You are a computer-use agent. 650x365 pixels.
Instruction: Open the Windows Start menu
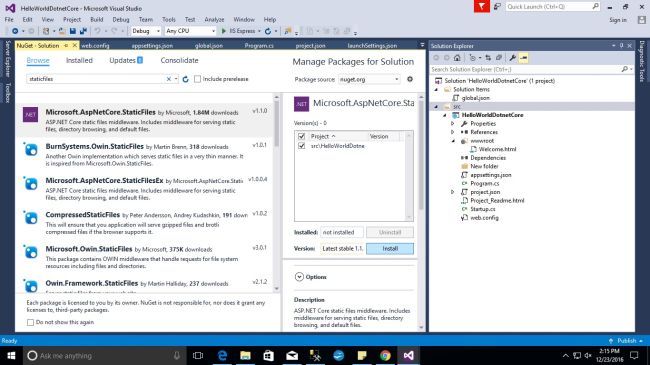click(11, 355)
